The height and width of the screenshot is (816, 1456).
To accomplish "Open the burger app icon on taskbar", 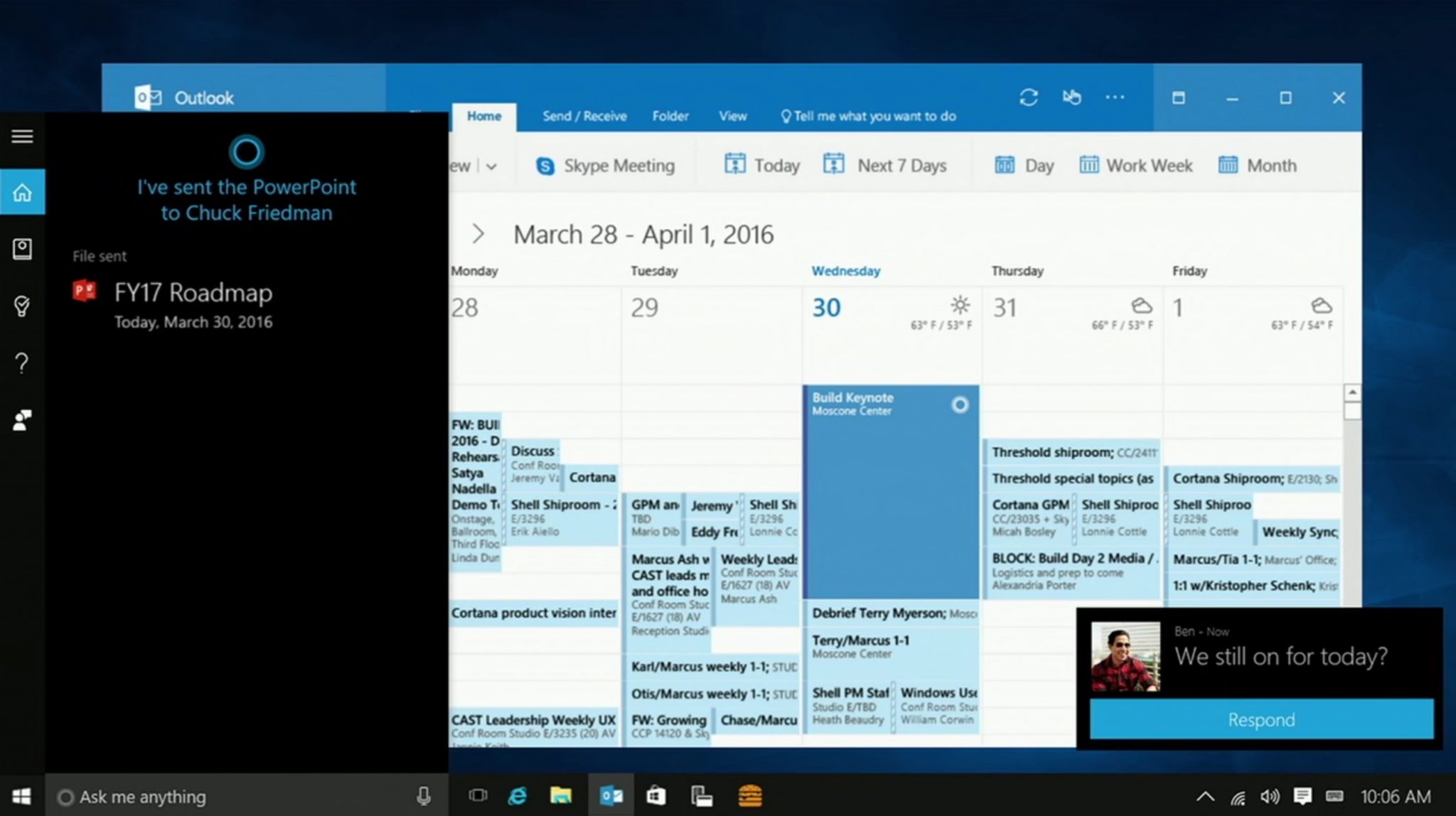I will [x=750, y=795].
